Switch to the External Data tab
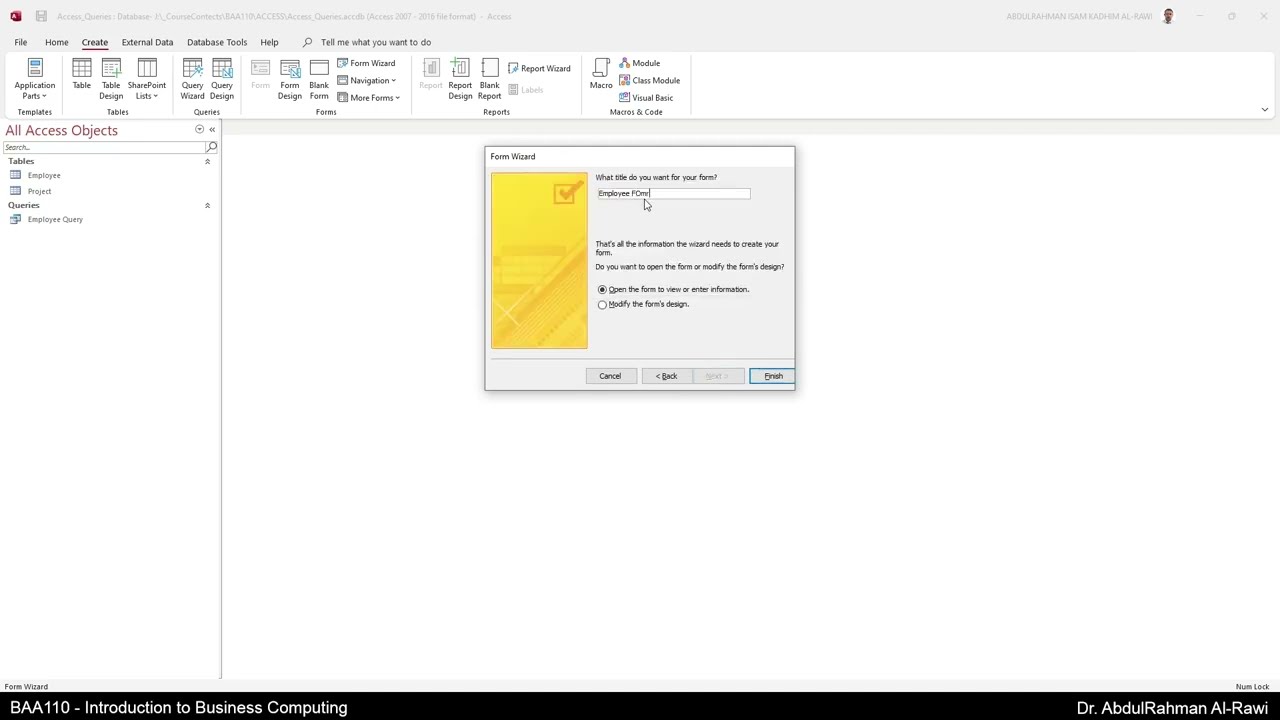 [147, 42]
